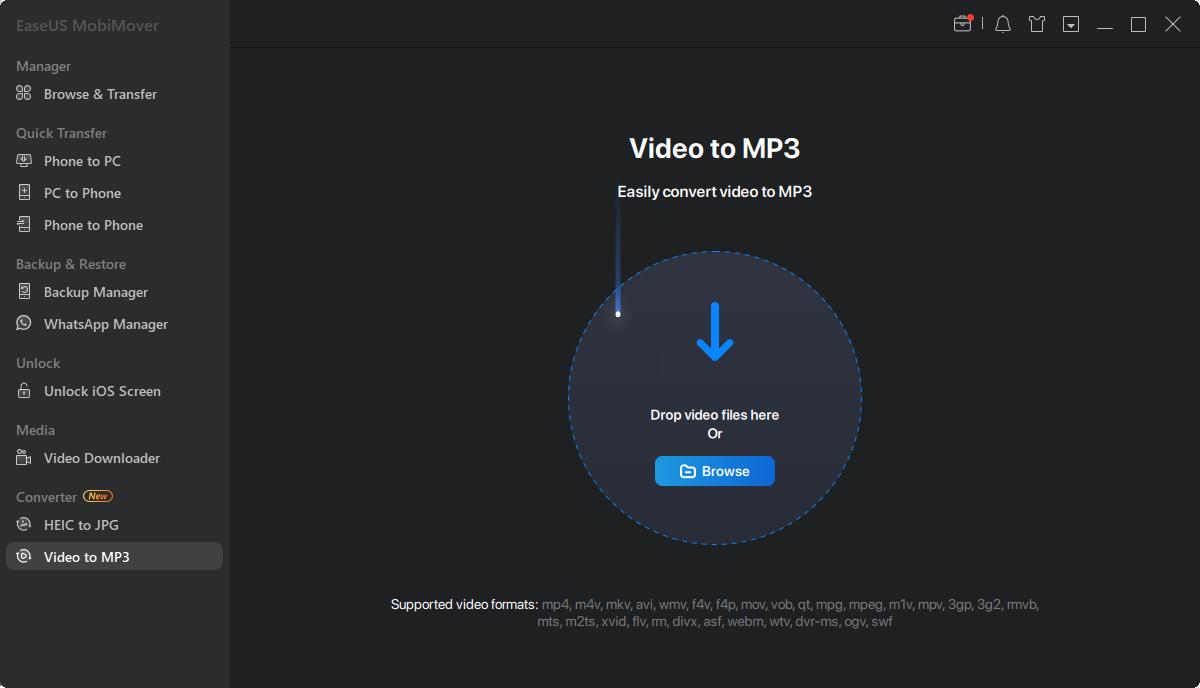Open Backup Manager

tap(114, 292)
